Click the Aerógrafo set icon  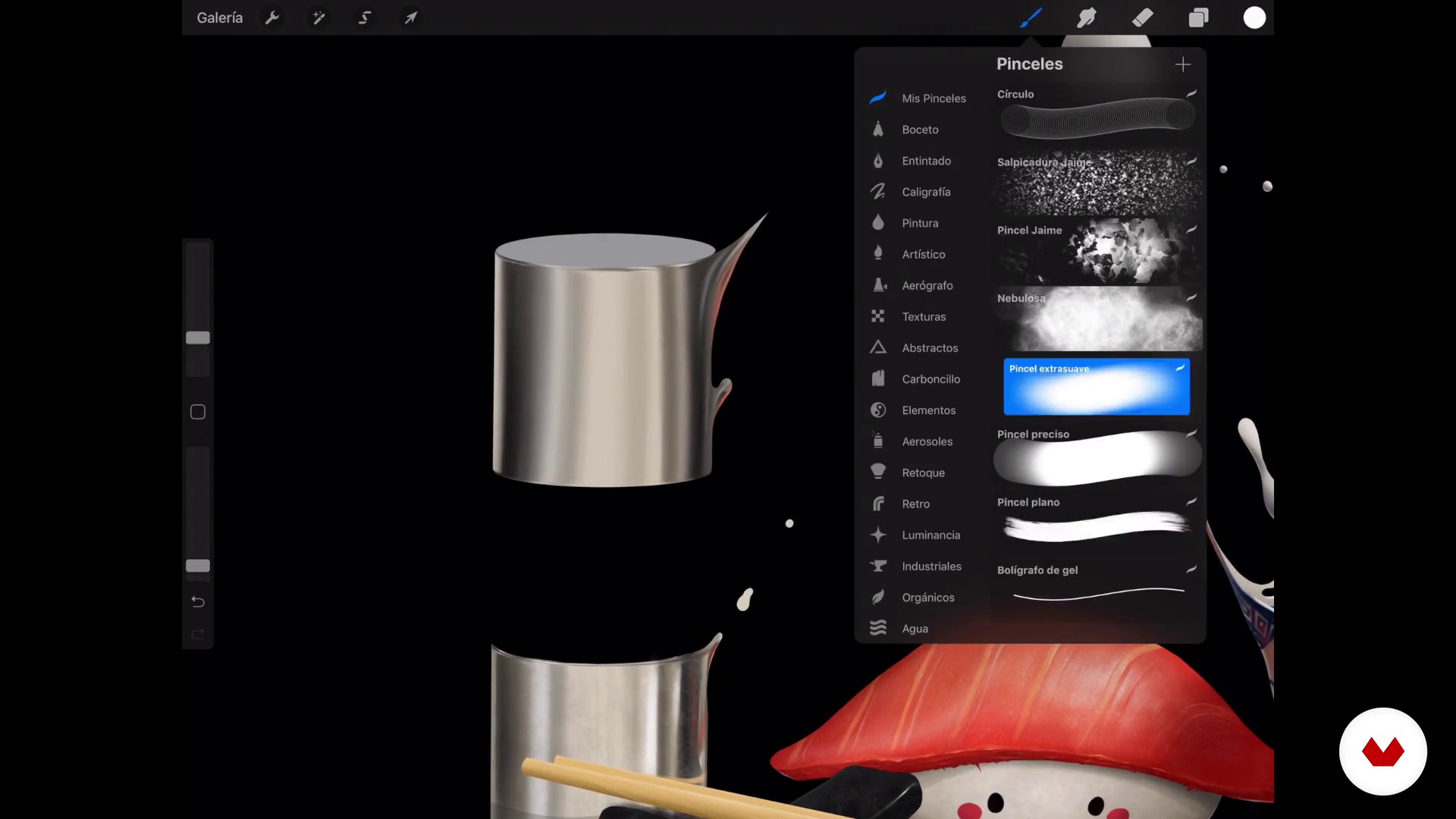[879, 285]
